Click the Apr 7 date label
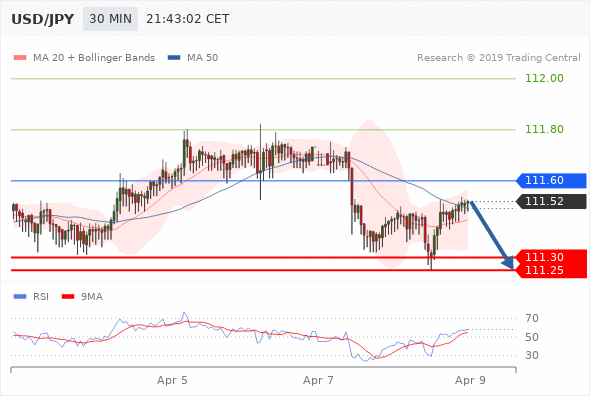Image resolution: width=590 pixels, height=400 pixels. point(318,380)
